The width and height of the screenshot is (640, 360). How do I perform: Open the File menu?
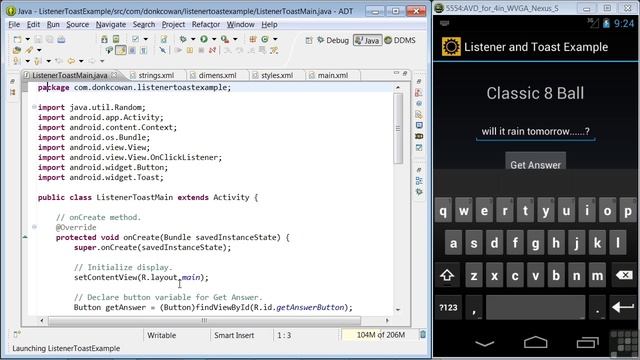pyautogui.click(x=14, y=24)
